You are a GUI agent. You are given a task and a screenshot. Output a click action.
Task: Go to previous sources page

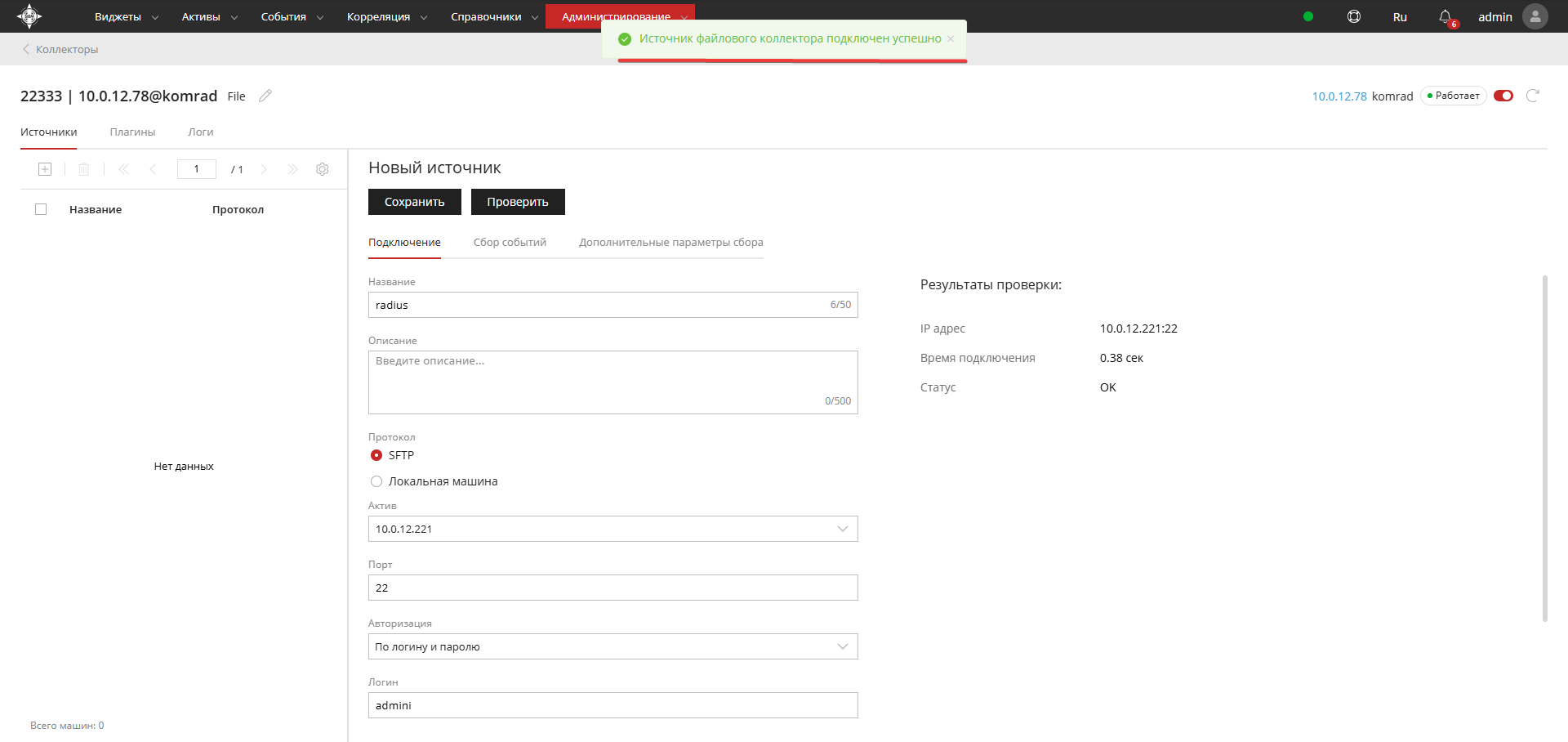point(153,169)
